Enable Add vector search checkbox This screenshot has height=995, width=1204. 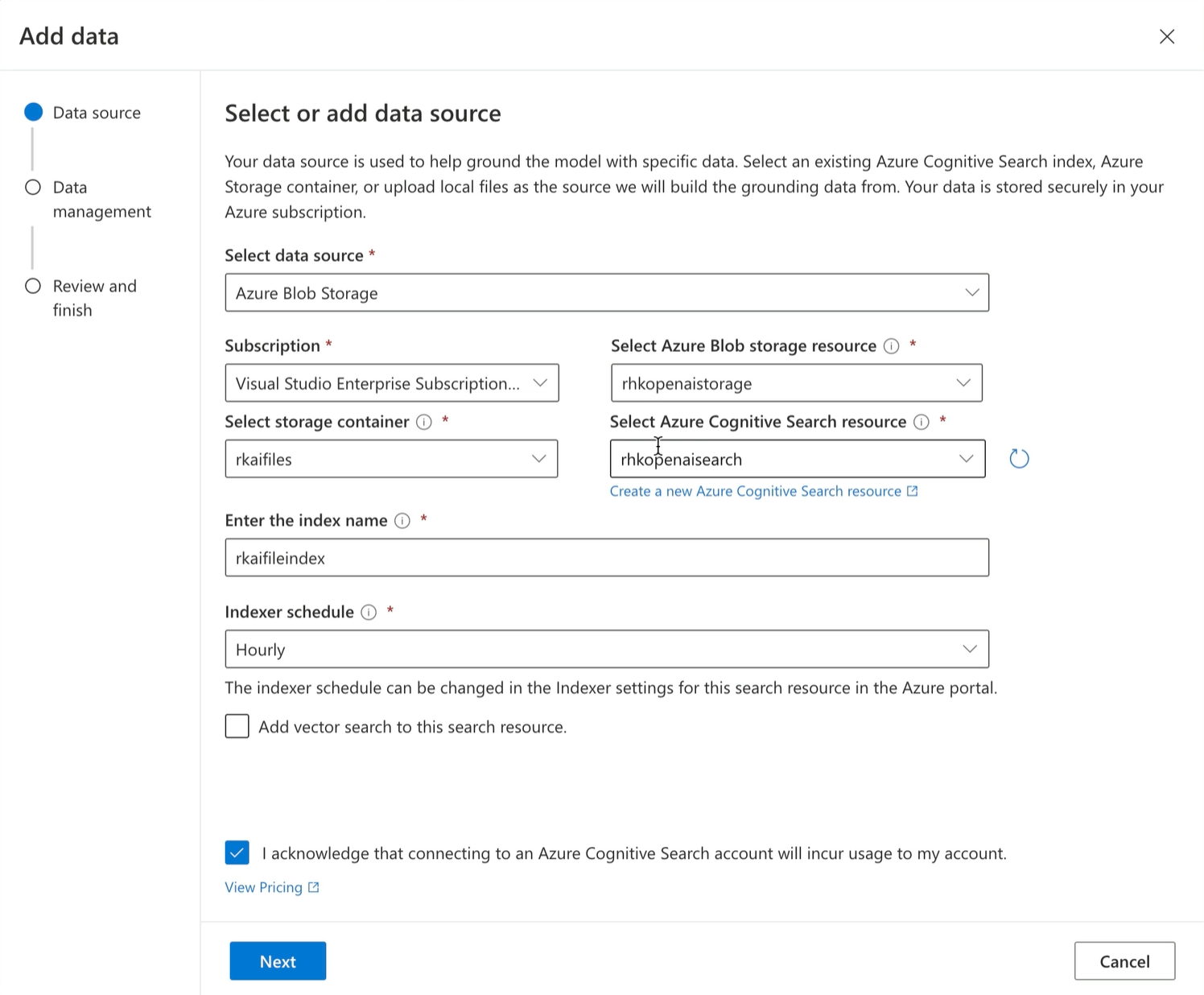pyautogui.click(x=237, y=726)
